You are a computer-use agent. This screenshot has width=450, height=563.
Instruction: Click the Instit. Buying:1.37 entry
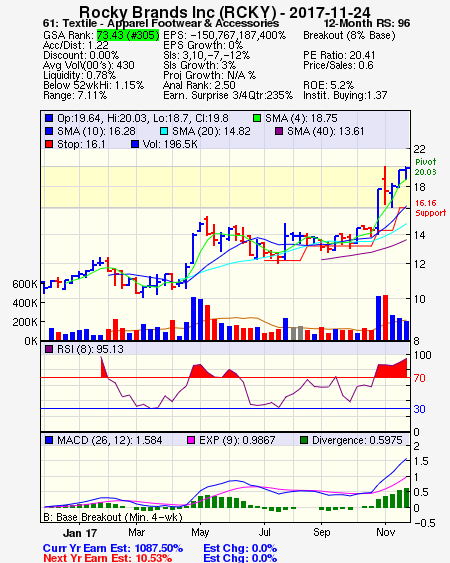click(345, 96)
